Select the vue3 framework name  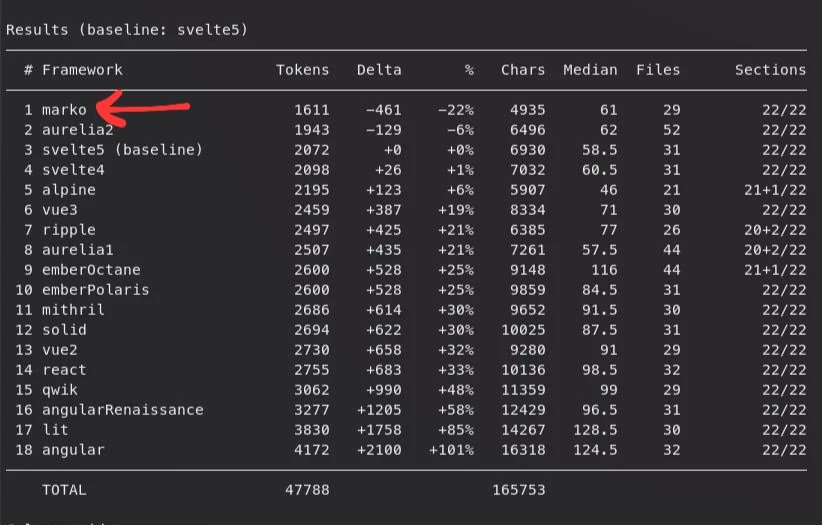point(60,210)
